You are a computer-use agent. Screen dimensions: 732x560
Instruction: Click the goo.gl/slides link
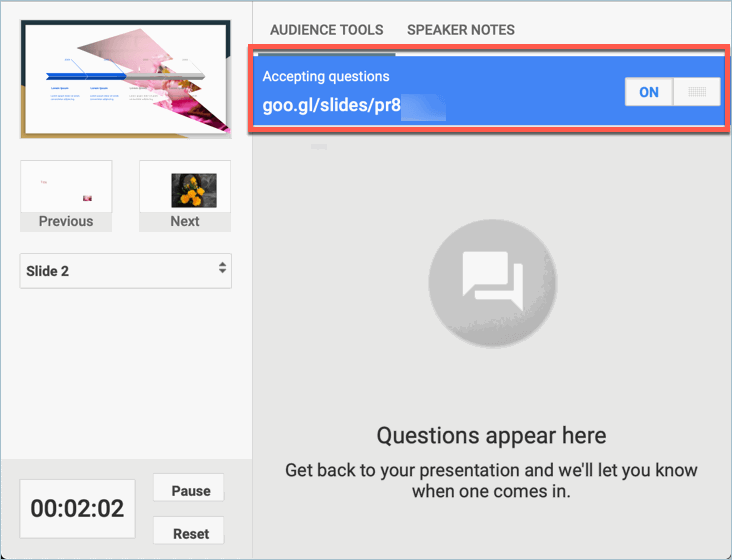pos(331,105)
